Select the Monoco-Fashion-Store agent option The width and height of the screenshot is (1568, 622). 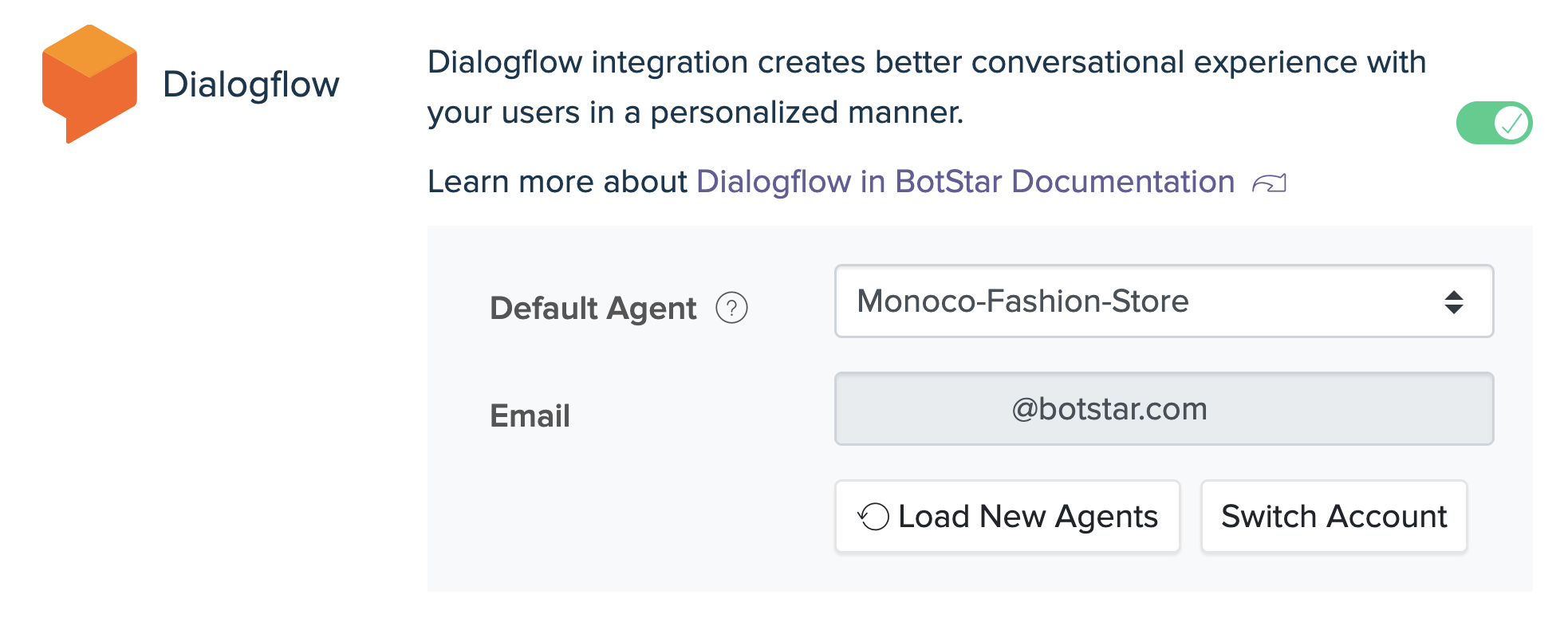1022,301
